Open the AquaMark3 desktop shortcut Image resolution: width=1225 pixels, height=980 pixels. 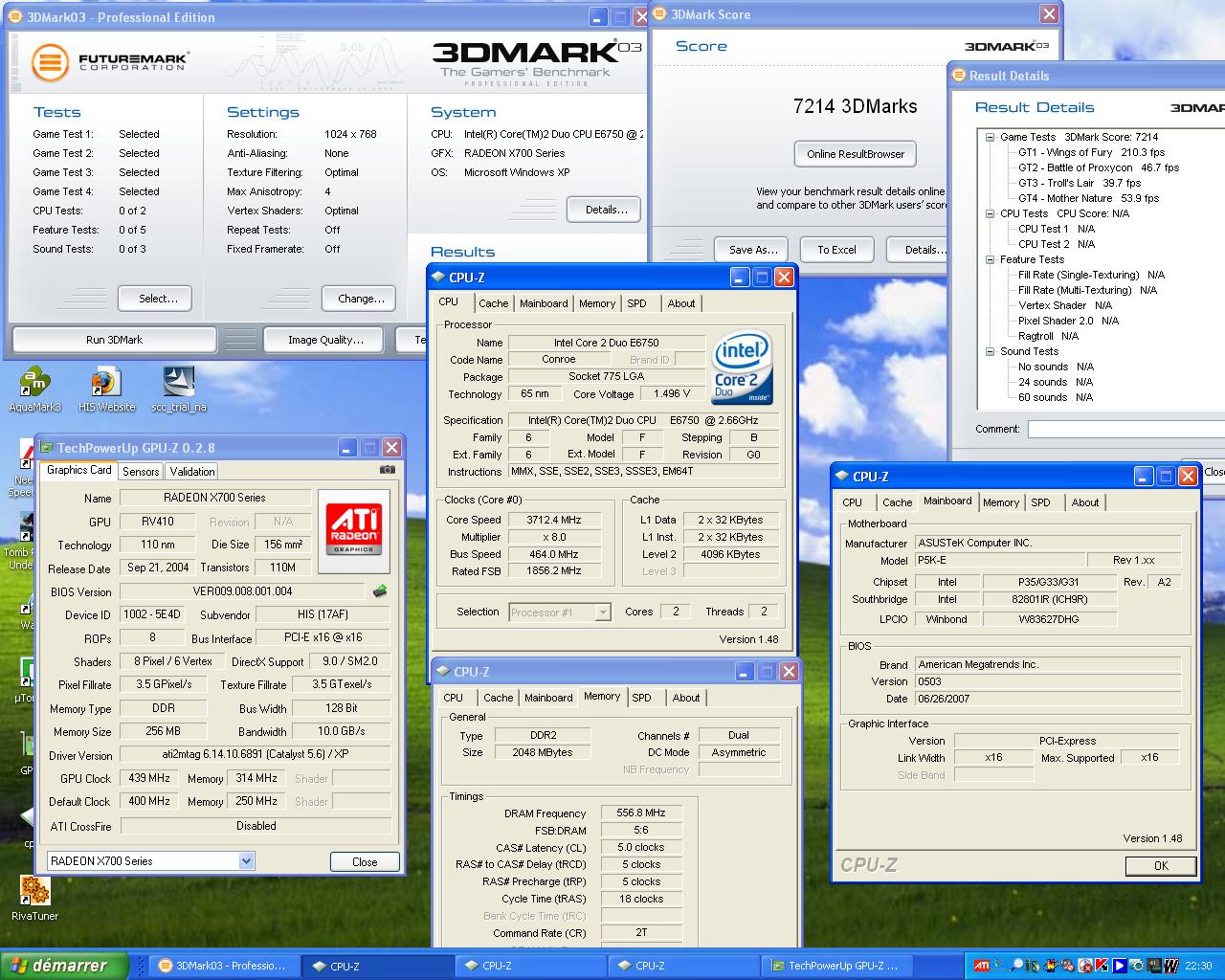click(x=34, y=390)
